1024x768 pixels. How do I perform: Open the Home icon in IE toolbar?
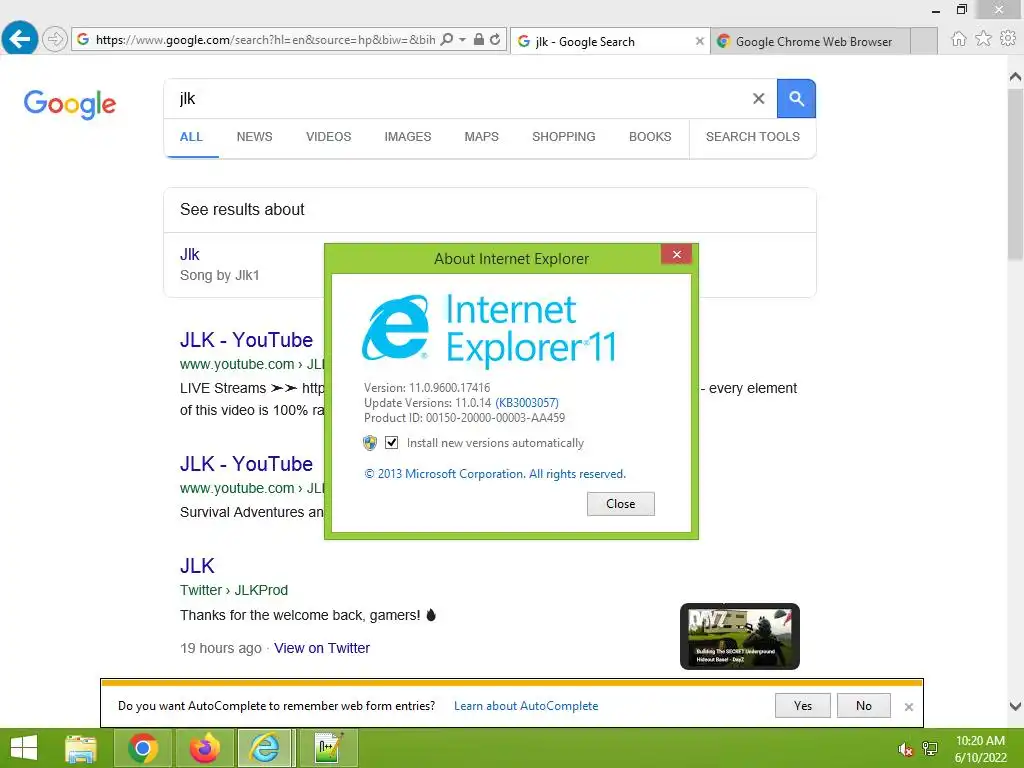pyautogui.click(x=958, y=39)
